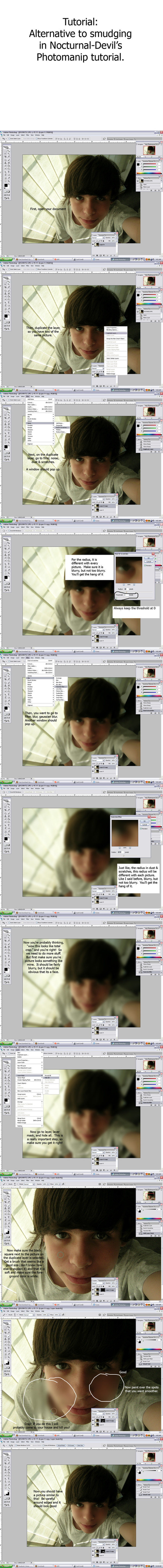This screenshot has height=1568, width=163.
Task: Click the 'Next, on the duplicate layer' caption
Action: point(43,458)
